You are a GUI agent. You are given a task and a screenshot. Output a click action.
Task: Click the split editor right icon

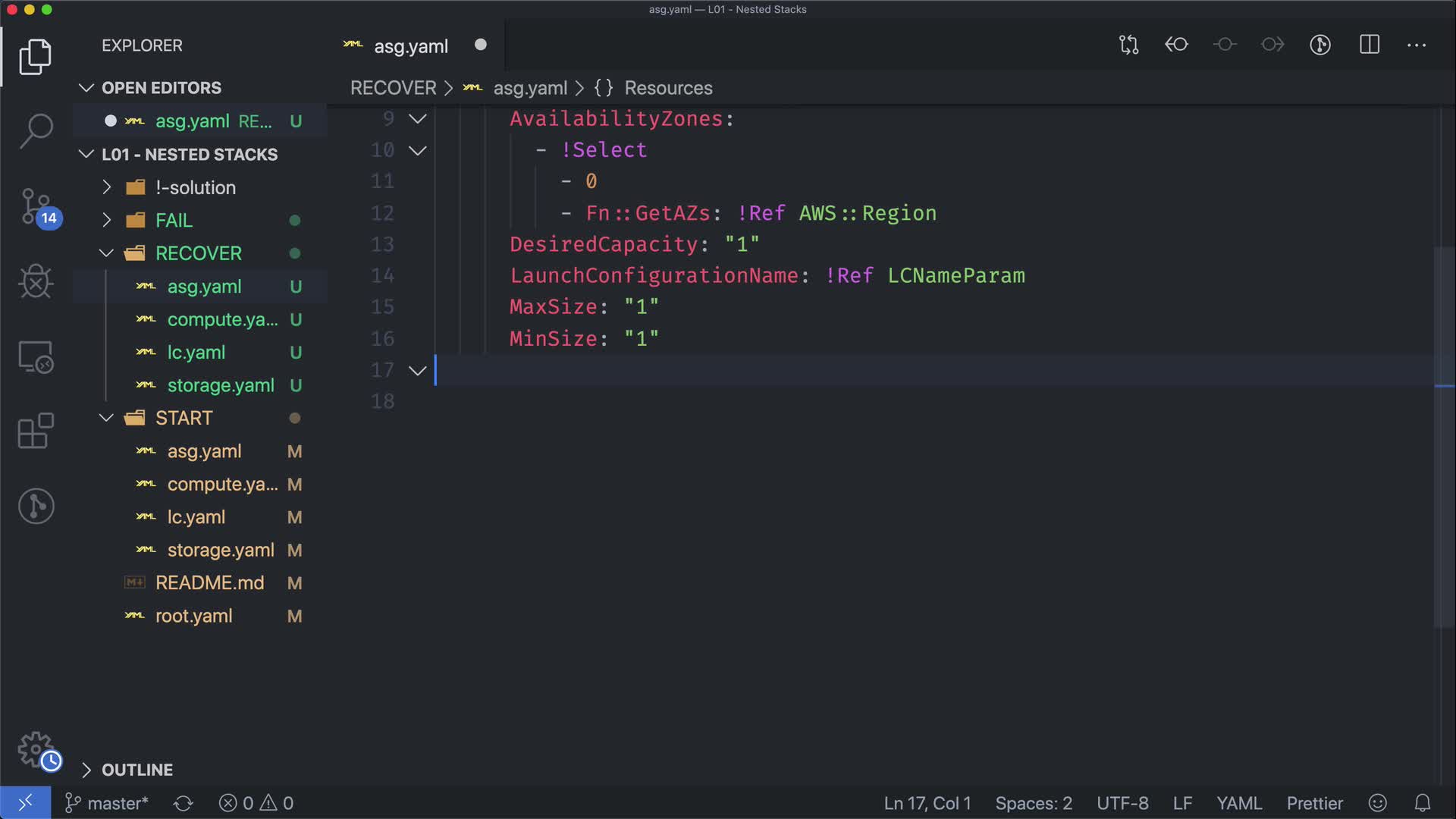click(x=1370, y=45)
